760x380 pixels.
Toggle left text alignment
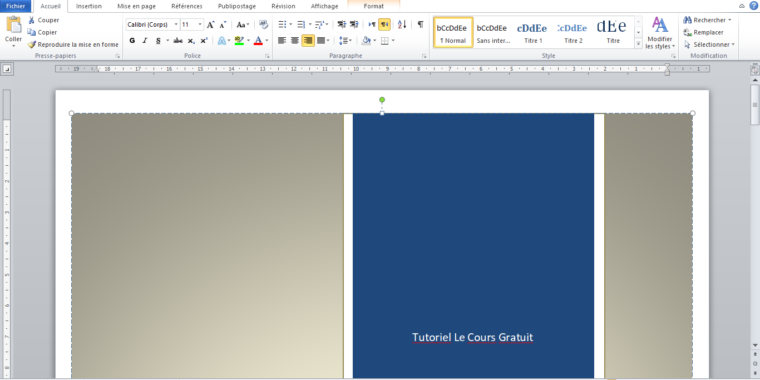282,41
